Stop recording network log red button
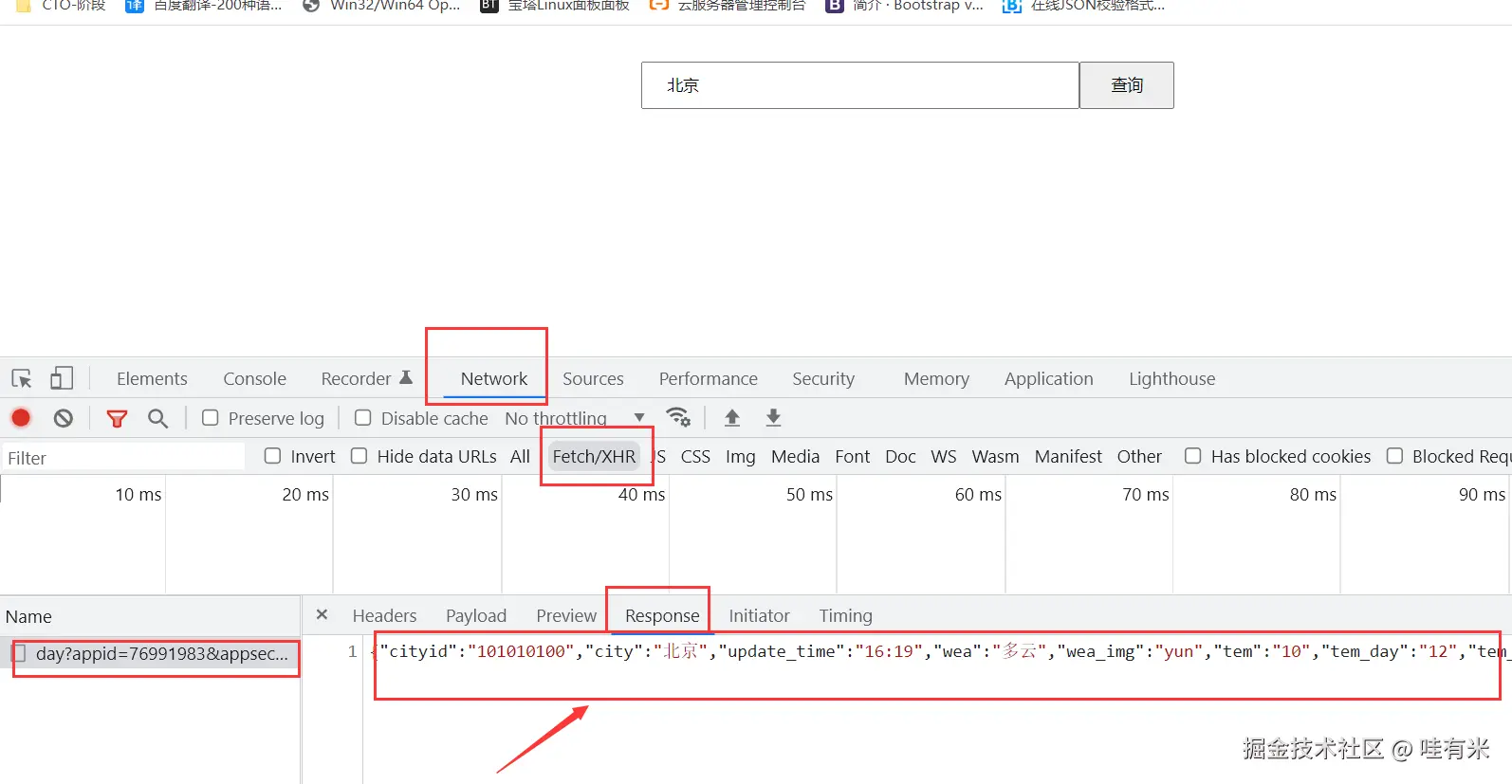Viewport: 1512px width, 784px height. pos(21,418)
